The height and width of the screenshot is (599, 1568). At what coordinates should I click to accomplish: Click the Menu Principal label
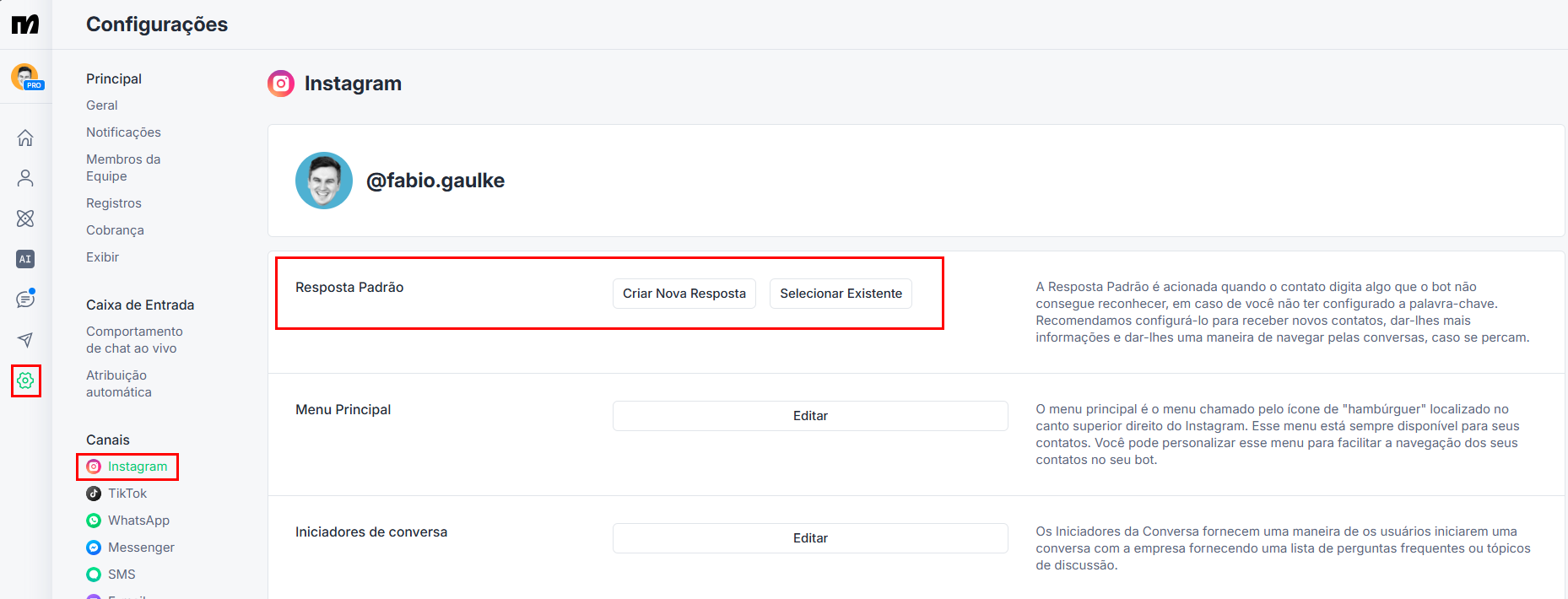click(x=343, y=410)
